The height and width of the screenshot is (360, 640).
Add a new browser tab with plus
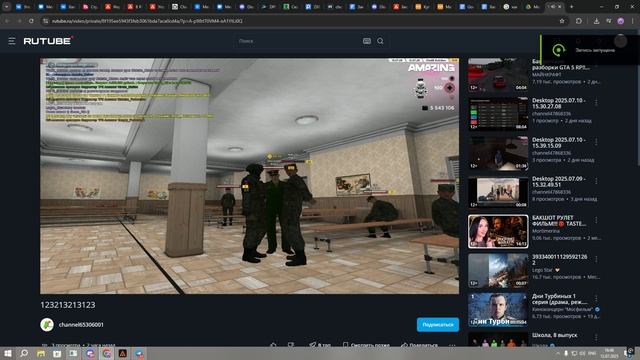[571, 7]
